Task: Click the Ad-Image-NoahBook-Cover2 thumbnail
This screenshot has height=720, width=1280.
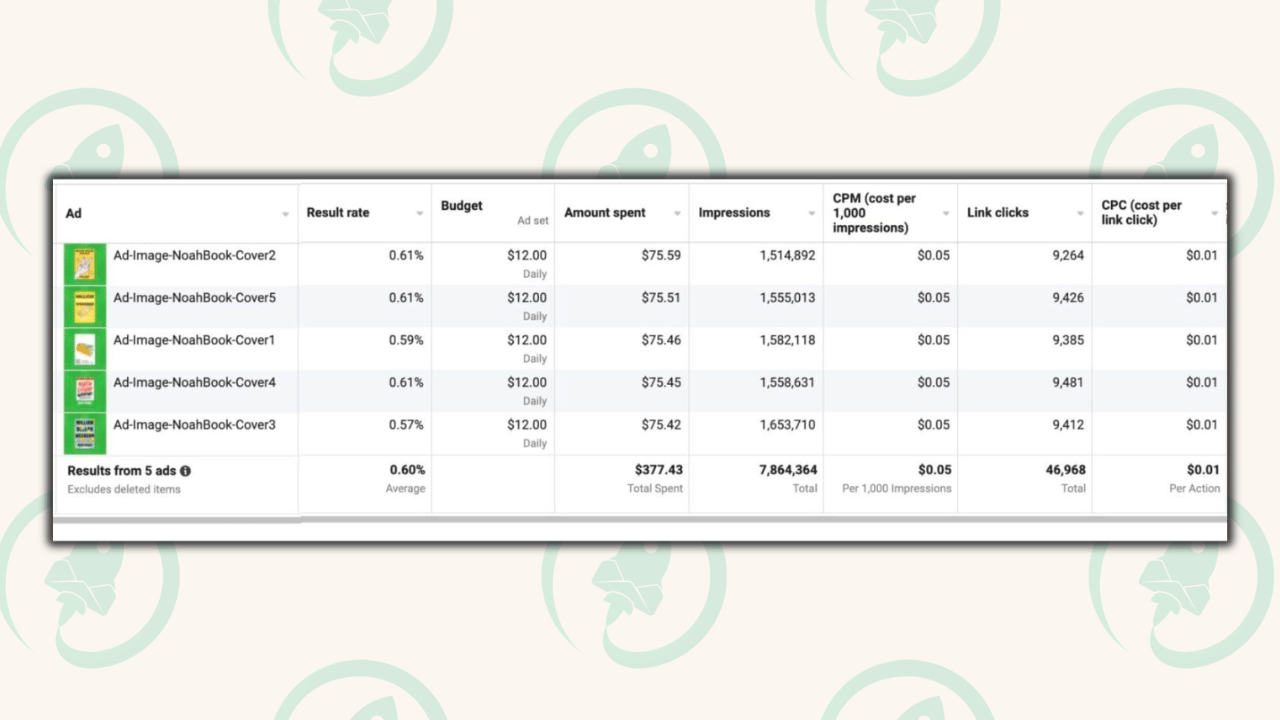Action: click(x=85, y=264)
